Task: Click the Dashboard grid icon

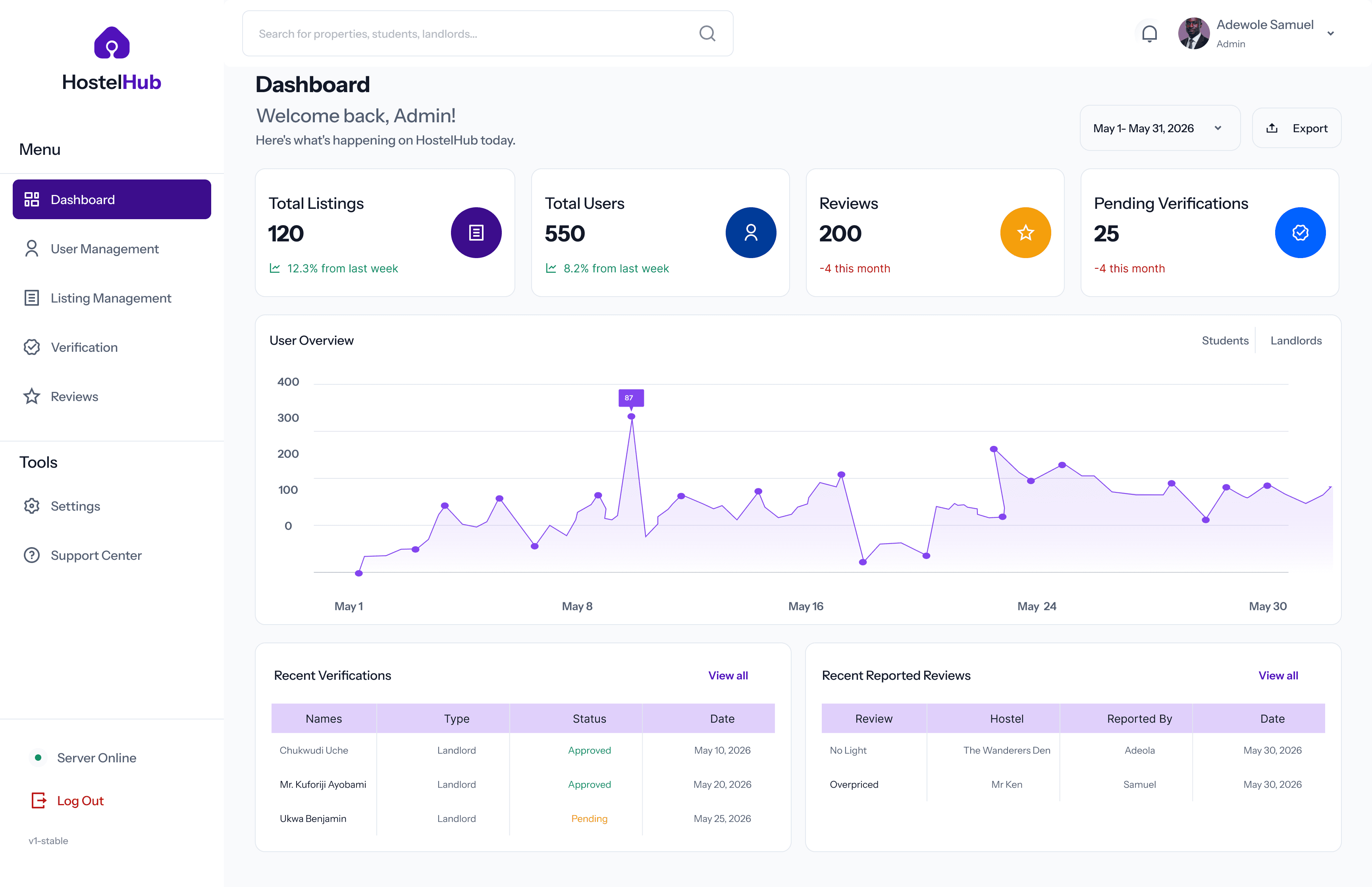Action: 32,199
